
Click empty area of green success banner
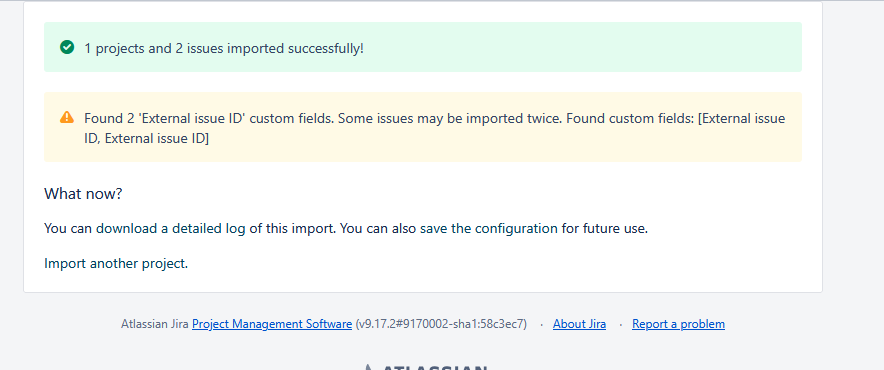(581, 47)
